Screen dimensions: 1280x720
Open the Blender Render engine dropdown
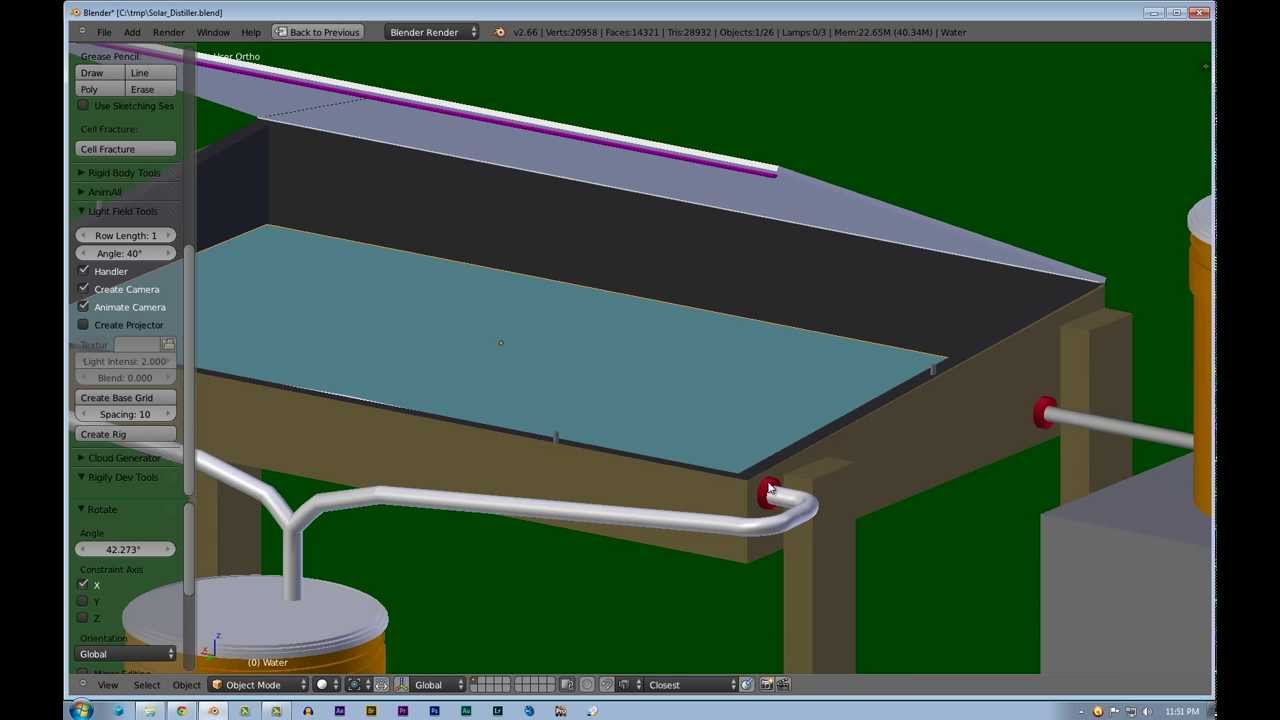(x=431, y=32)
